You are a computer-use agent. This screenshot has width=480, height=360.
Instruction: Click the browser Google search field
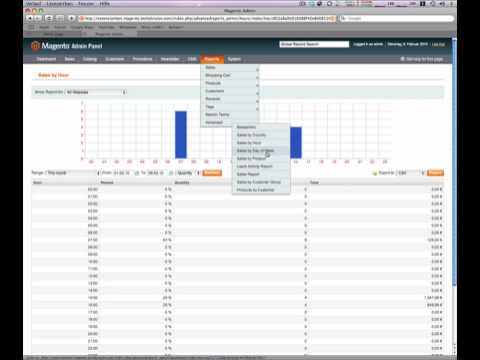point(397,18)
